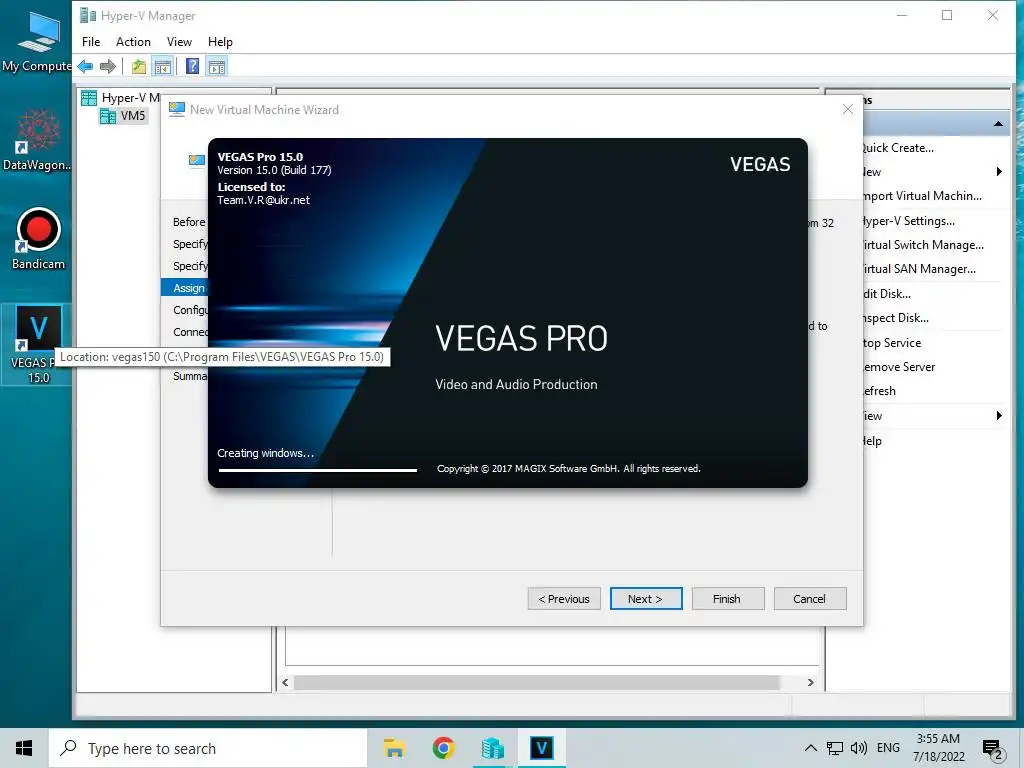Select the Assign step in wizard sidebar

point(185,288)
